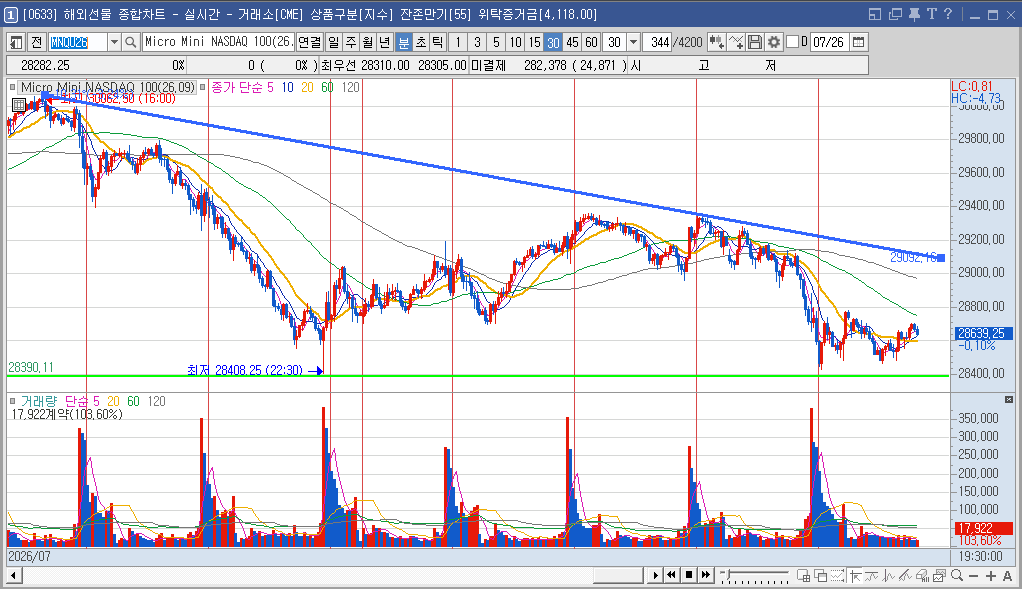Screen dimensions: 1022x589
Task: Select the moving average 5 label
Action: tap(270, 87)
